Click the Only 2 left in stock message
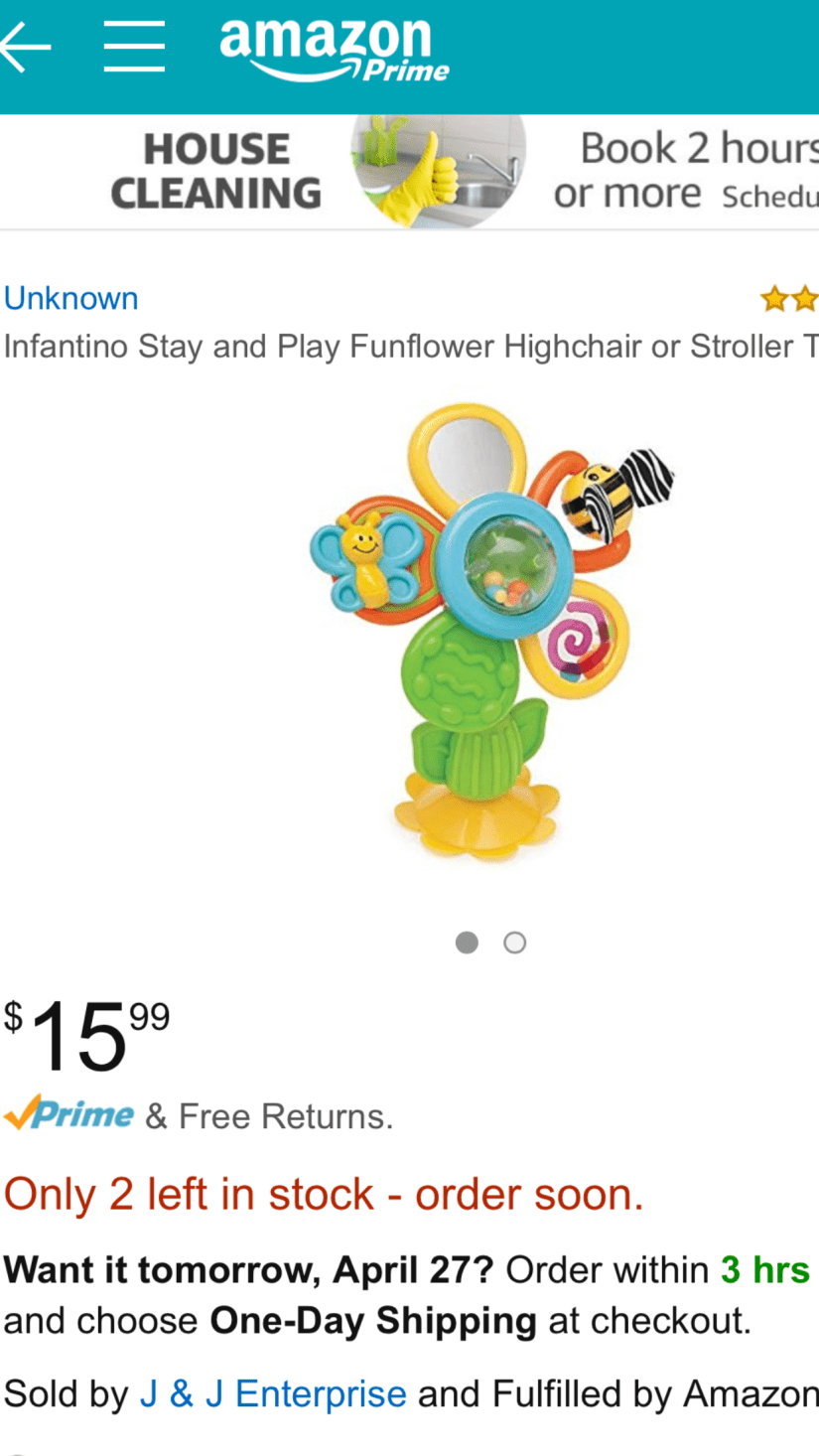This screenshot has height=1456, width=819. coord(324,1194)
